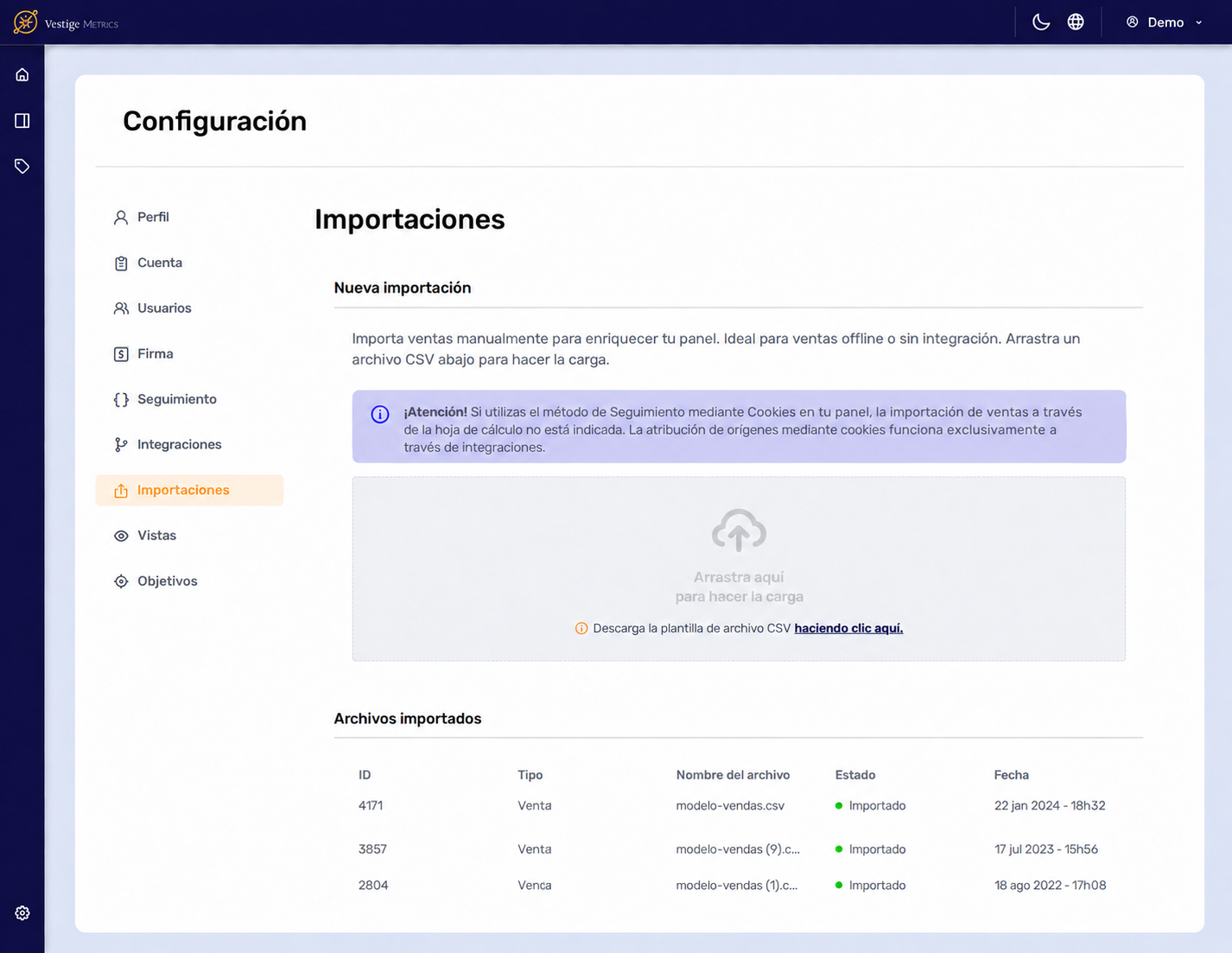This screenshot has width=1232, height=953.
Task: Go to Home in left sidebar
Action: (x=22, y=74)
